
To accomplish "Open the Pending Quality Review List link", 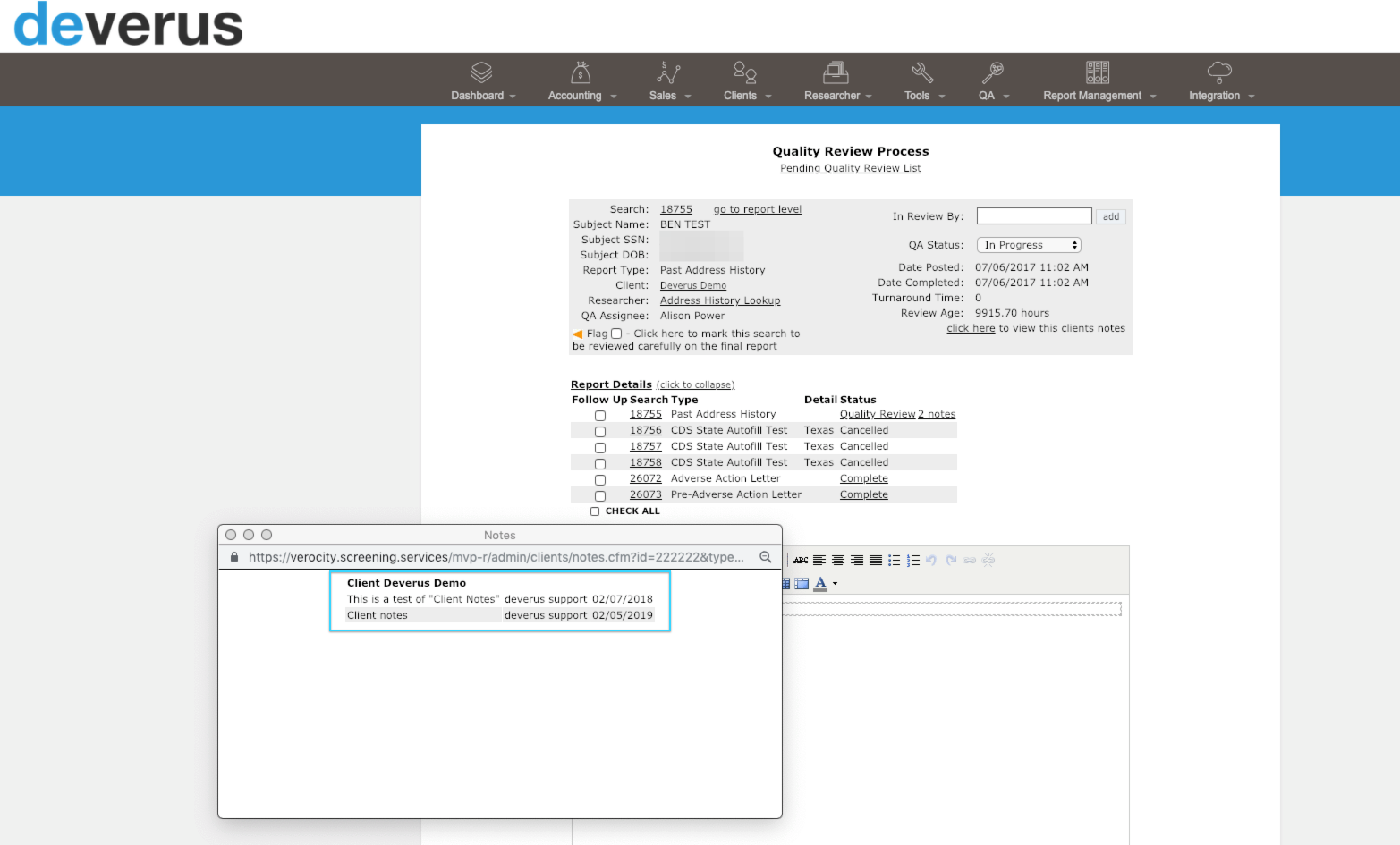I will (x=850, y=168).
